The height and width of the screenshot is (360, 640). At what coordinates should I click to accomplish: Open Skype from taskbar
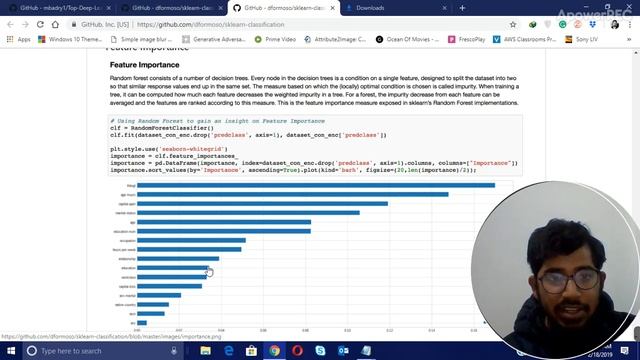[x=320, y=351]
